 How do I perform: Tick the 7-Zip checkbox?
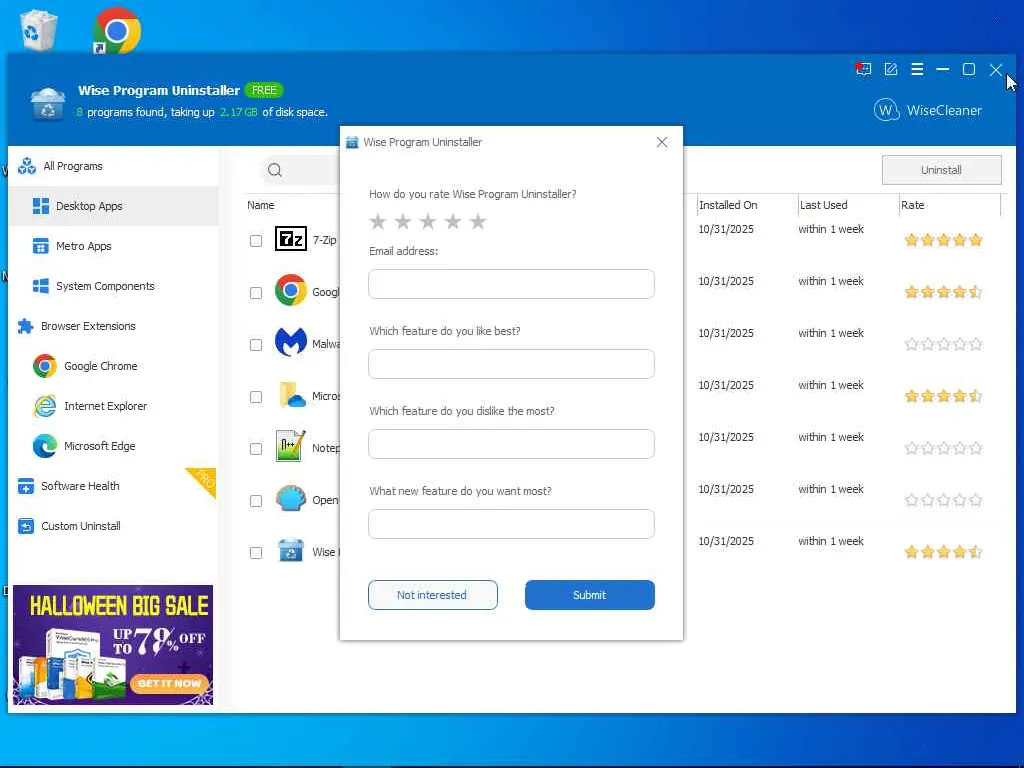(256, 241)
